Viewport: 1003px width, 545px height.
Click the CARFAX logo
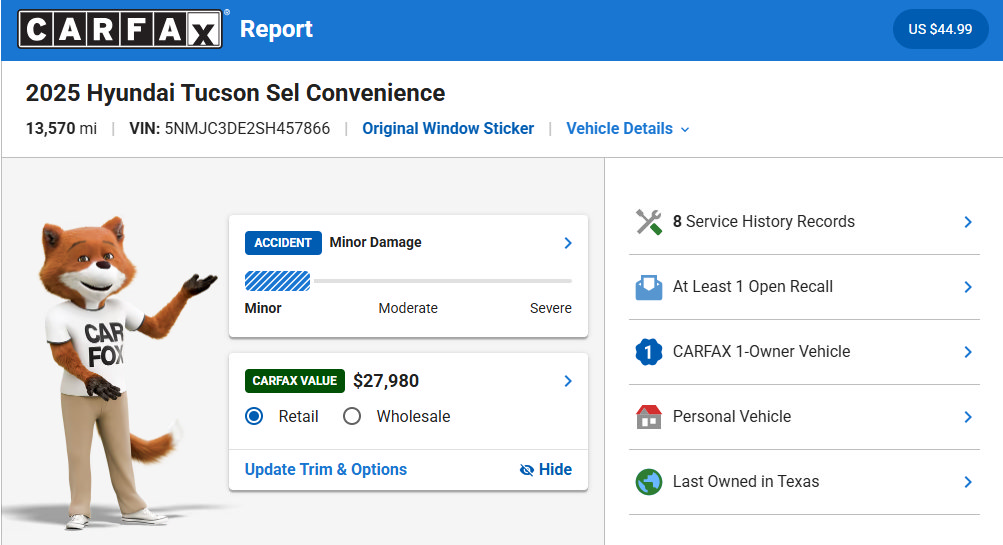120,29
